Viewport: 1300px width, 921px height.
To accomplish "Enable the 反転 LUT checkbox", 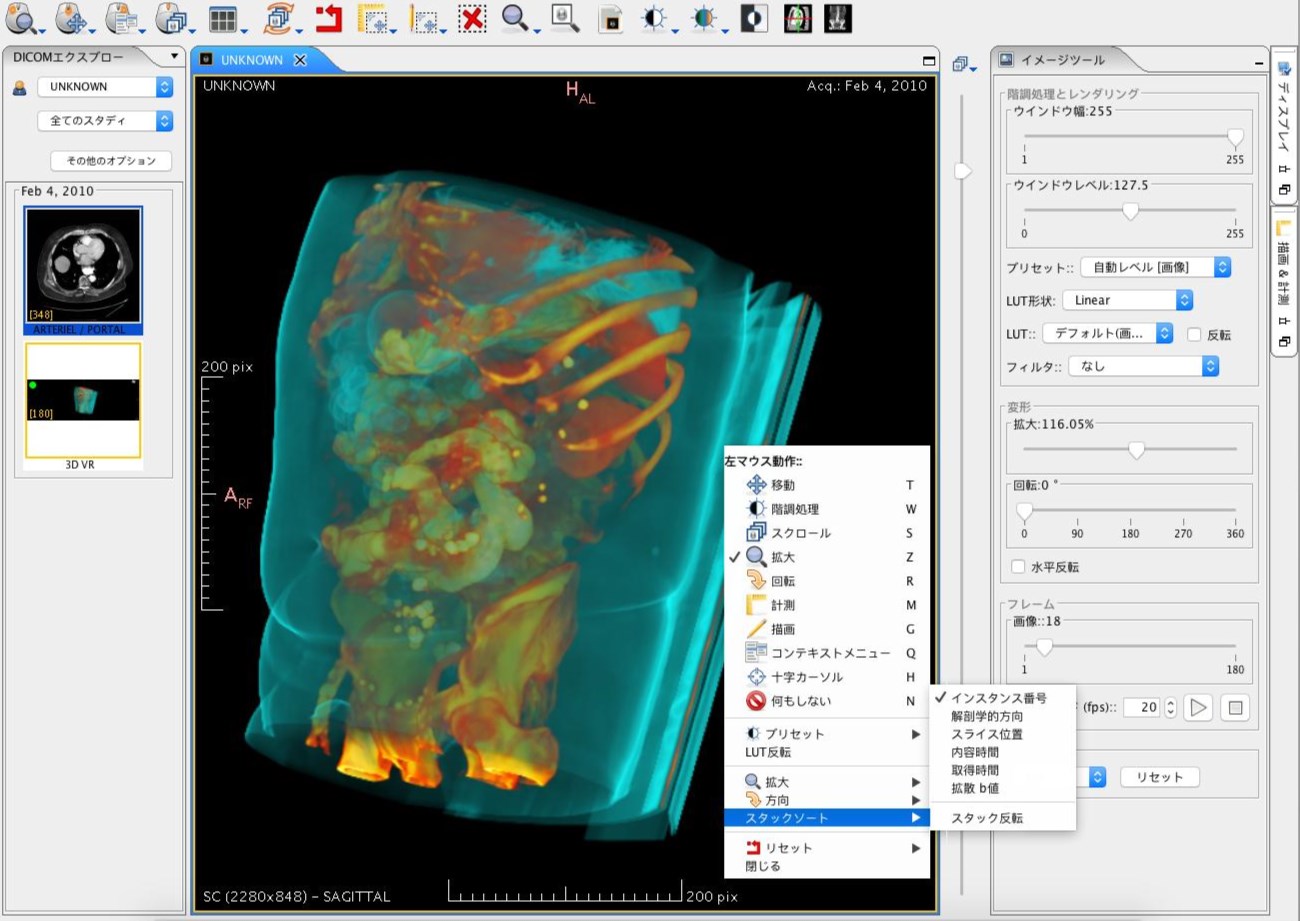I will click(1194, 335).
